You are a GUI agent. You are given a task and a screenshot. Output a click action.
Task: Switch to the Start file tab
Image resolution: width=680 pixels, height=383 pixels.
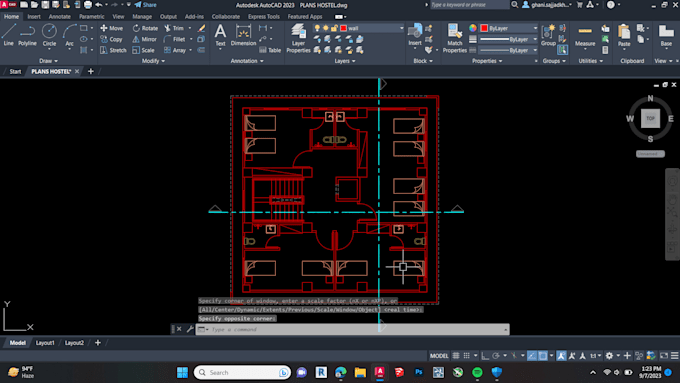(x=15, y=71)
